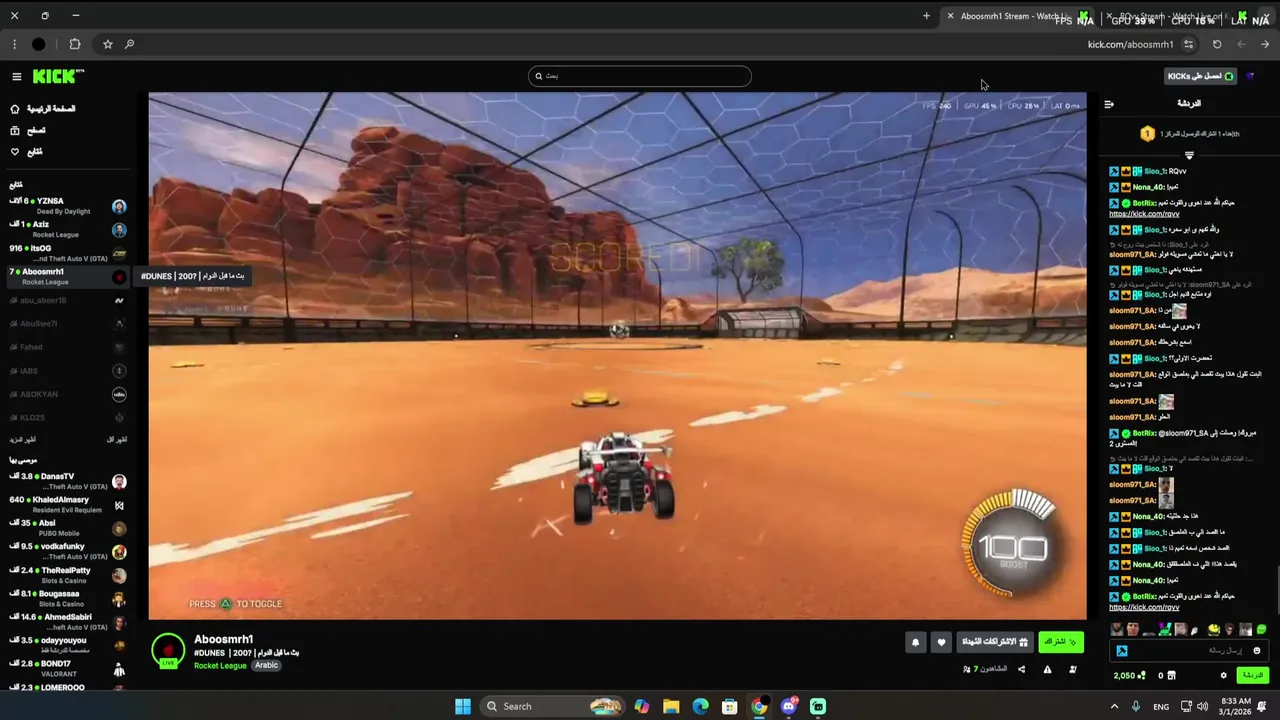Open the Rocket League category link
Viewport: 1280px width, 720px height.
(220, 665)
